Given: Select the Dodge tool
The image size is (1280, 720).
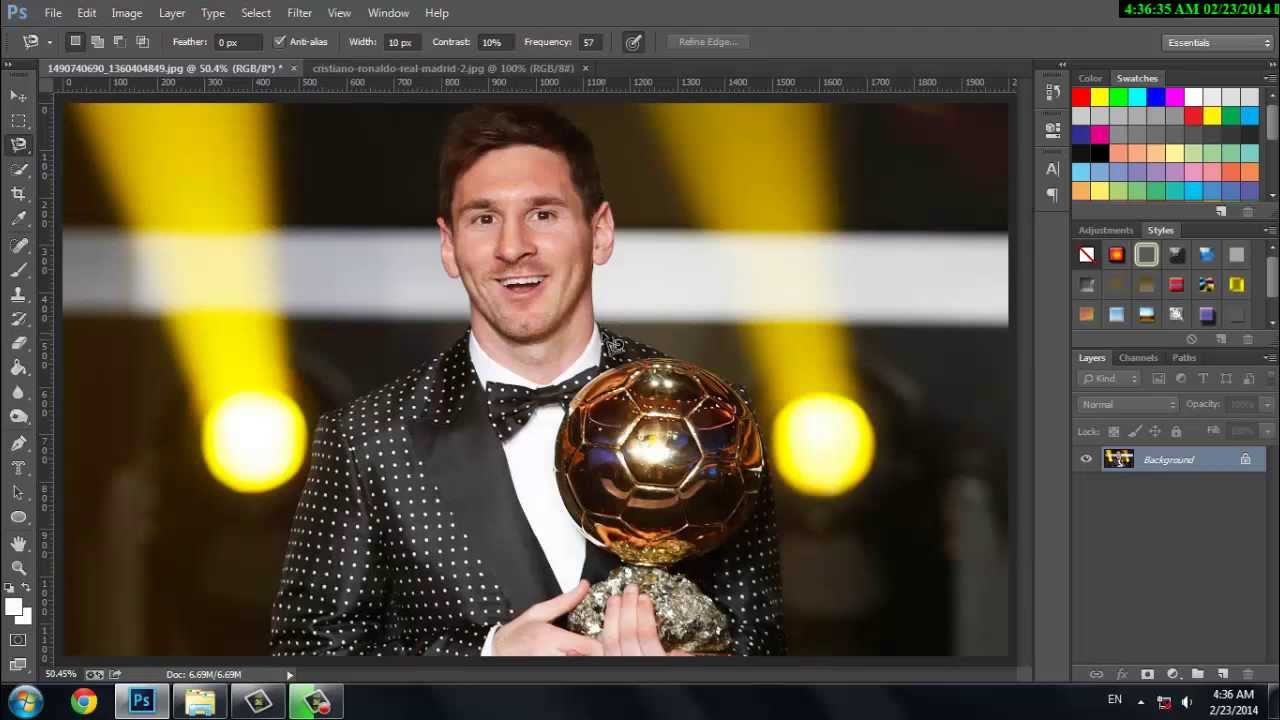Looking at the screenshot, I should 19,417.
